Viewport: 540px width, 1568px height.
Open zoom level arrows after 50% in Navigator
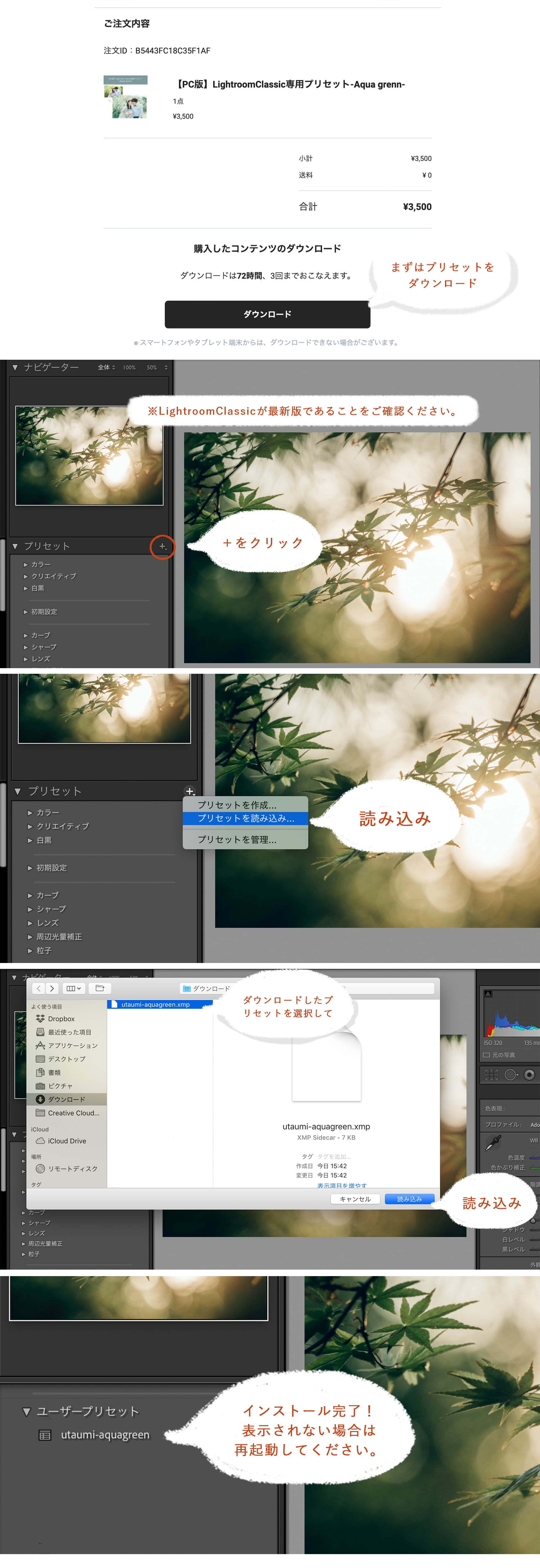tap(166, 368)
